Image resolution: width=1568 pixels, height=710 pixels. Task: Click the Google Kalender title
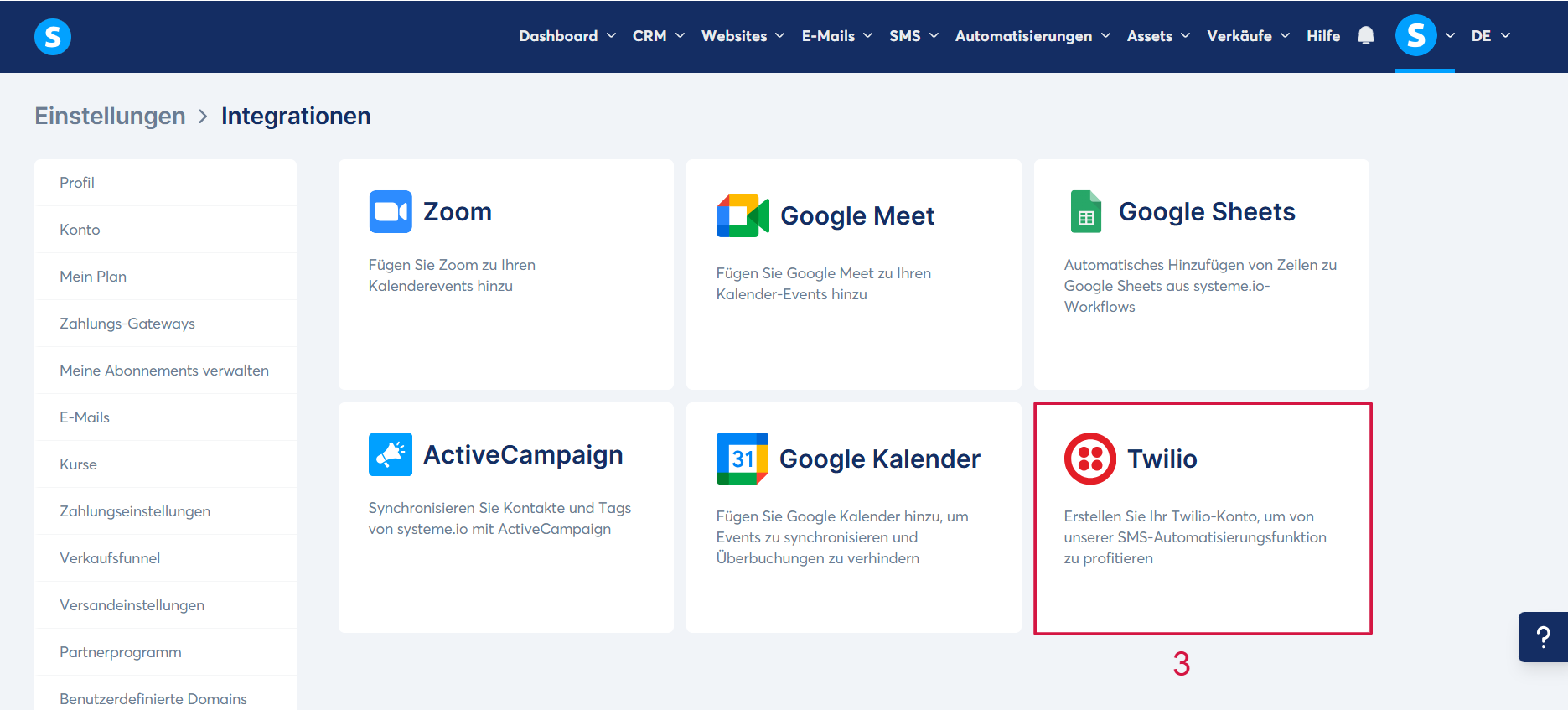pyautogui.click(x=880, y=459)
